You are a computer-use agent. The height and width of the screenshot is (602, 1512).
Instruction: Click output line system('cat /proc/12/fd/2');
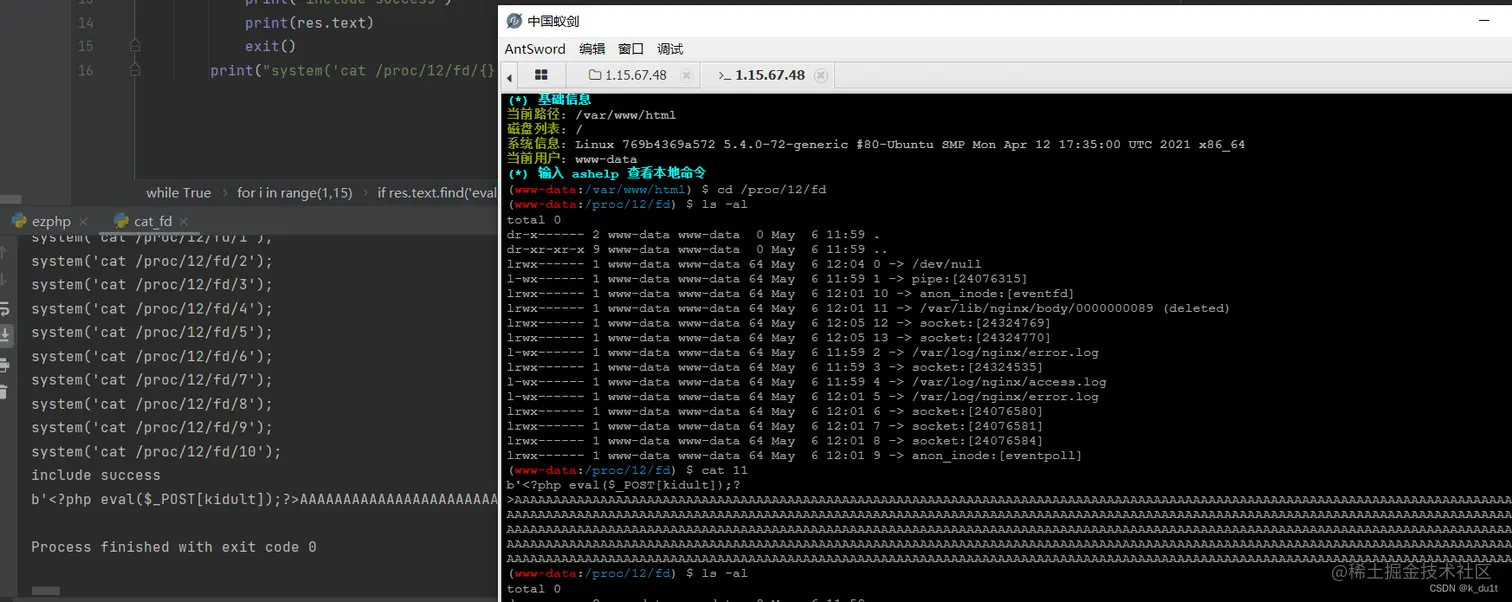pos(152,261)
